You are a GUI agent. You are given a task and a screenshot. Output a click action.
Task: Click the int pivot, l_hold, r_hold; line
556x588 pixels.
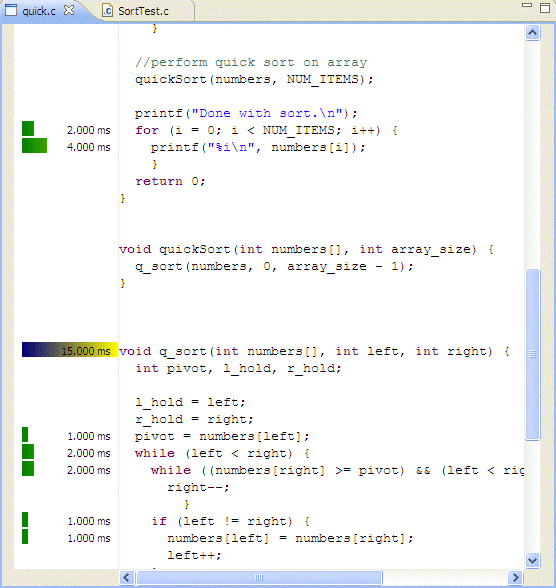[x=238, y=368]
